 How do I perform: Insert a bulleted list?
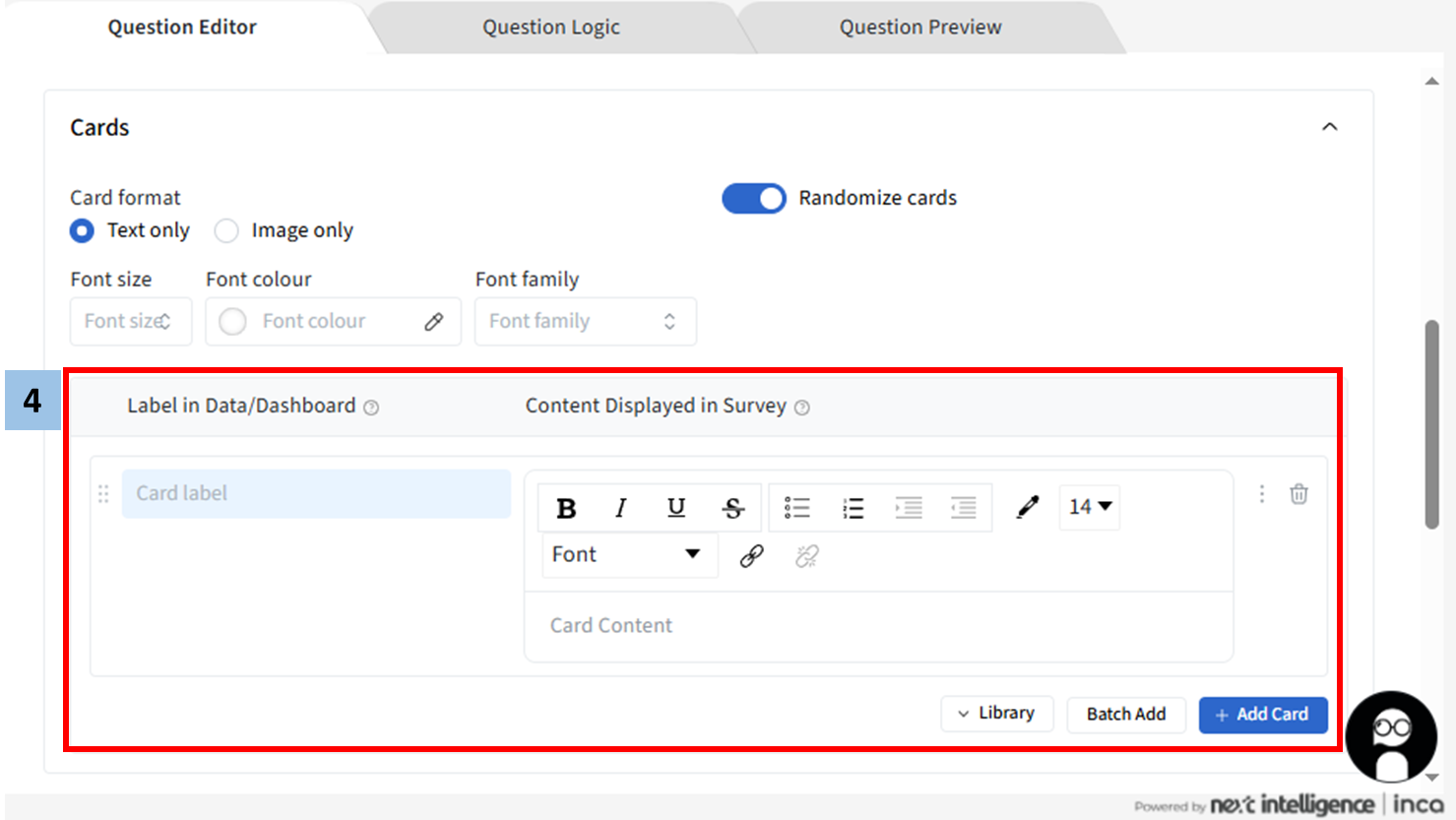click(x=796, y=508)
